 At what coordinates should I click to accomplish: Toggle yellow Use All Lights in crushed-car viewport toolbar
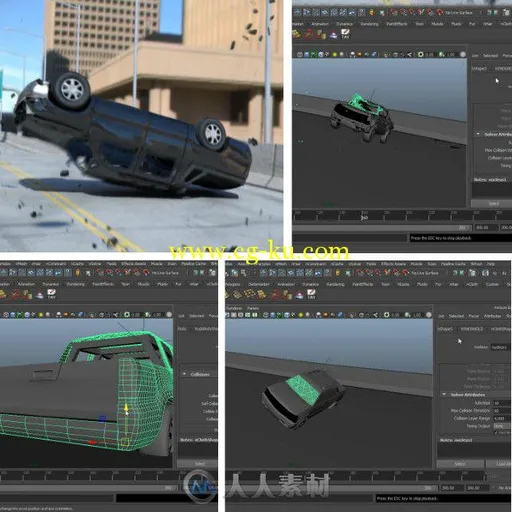coord(335,54)
